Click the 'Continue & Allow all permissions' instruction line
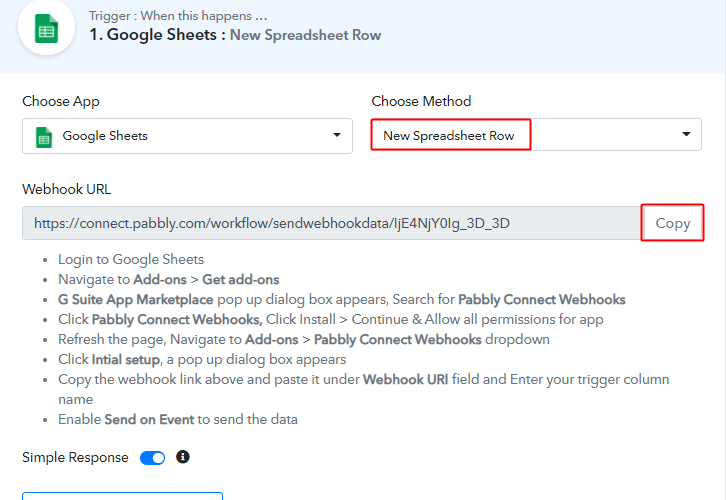Image resolution: width=726 pixels, height=500 pixels. (331, 319)
